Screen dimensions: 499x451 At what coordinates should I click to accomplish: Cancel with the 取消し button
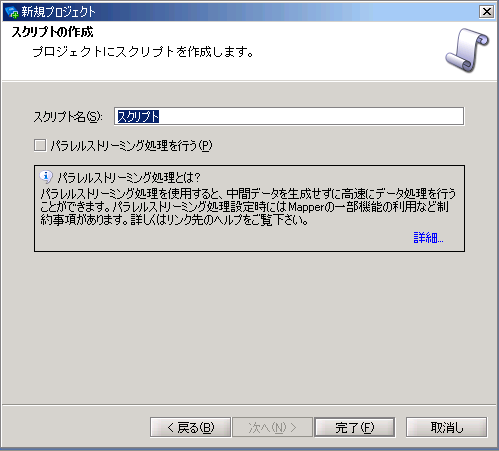coord(446,427)
